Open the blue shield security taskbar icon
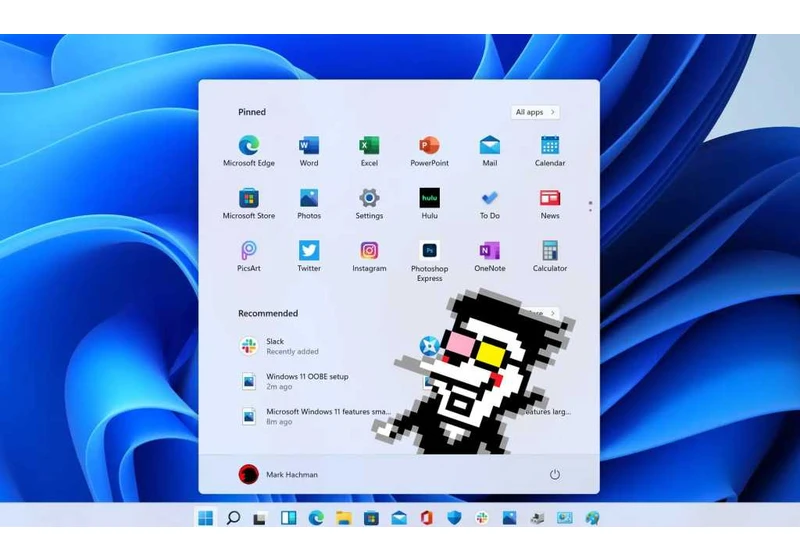This screenshot has height=560, width=800. [x=454, y=518]
